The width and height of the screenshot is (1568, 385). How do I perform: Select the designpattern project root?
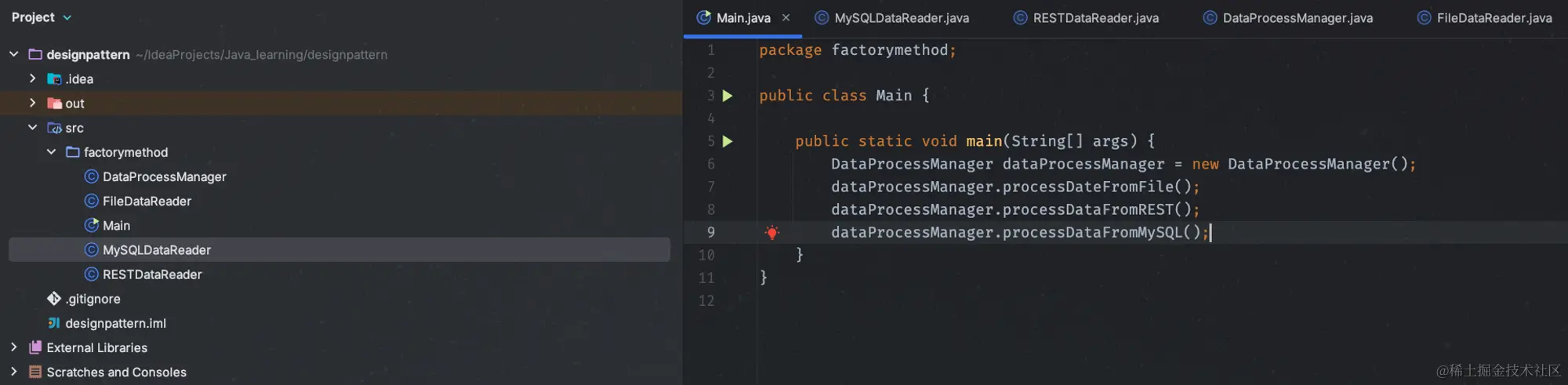click(x=88, y=54)
